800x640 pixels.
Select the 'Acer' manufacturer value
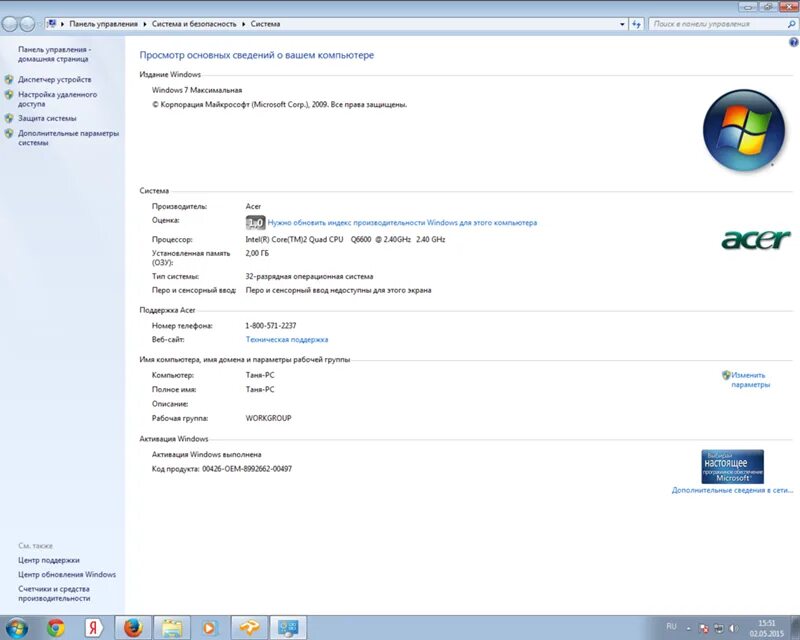[x=253, y=207]
